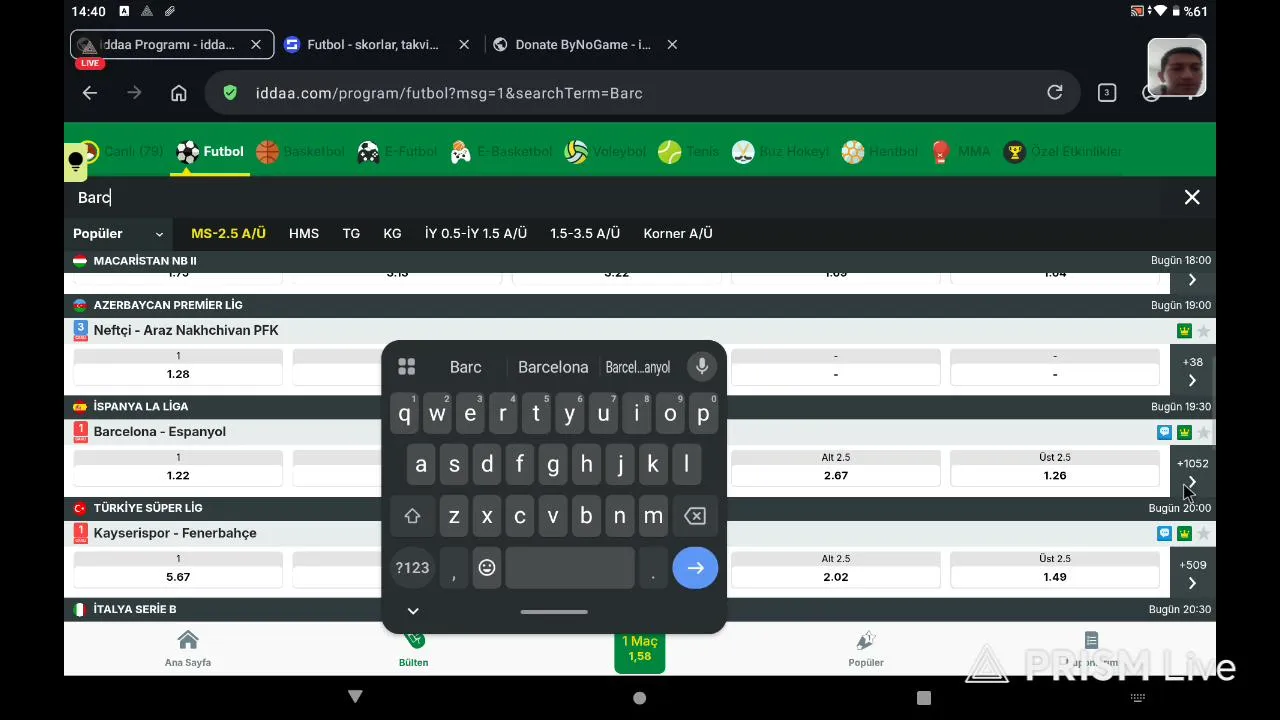This screenshot has height=720, width=1280.
Task: Tap the keyboard shift key
Action: [412, 516]
